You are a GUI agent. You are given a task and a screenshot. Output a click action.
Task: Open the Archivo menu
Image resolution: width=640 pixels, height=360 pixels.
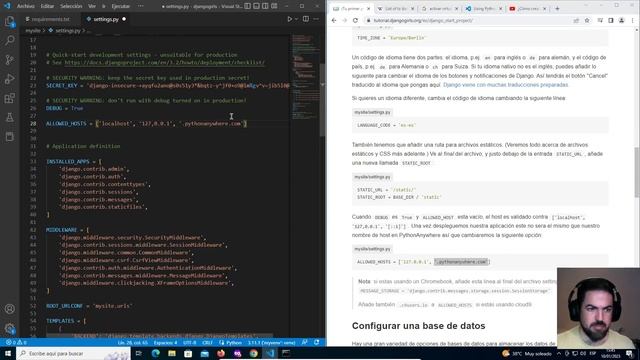pos(25,6)
